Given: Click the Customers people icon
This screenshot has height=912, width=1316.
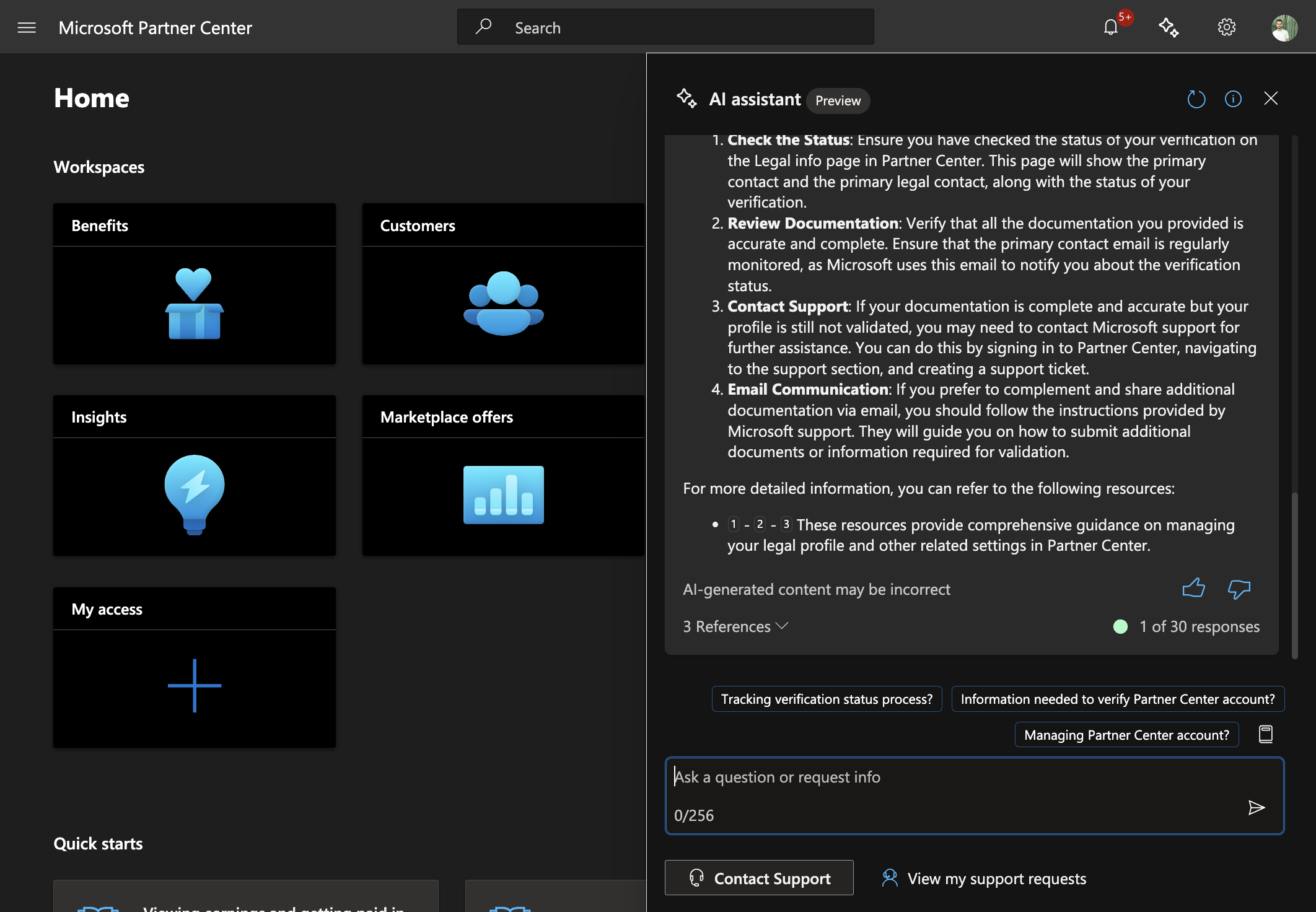Looking at the screenshot, I should pyautogui.click(x=503, y=304).
